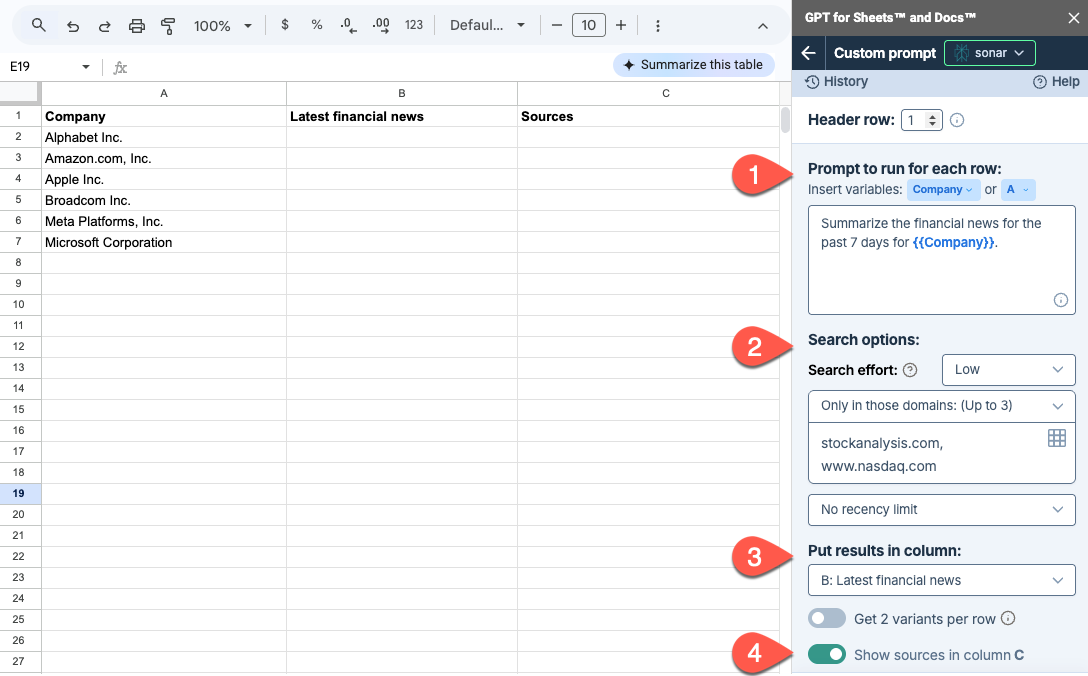
Task: Insert the Company variable
Action: 942,189
